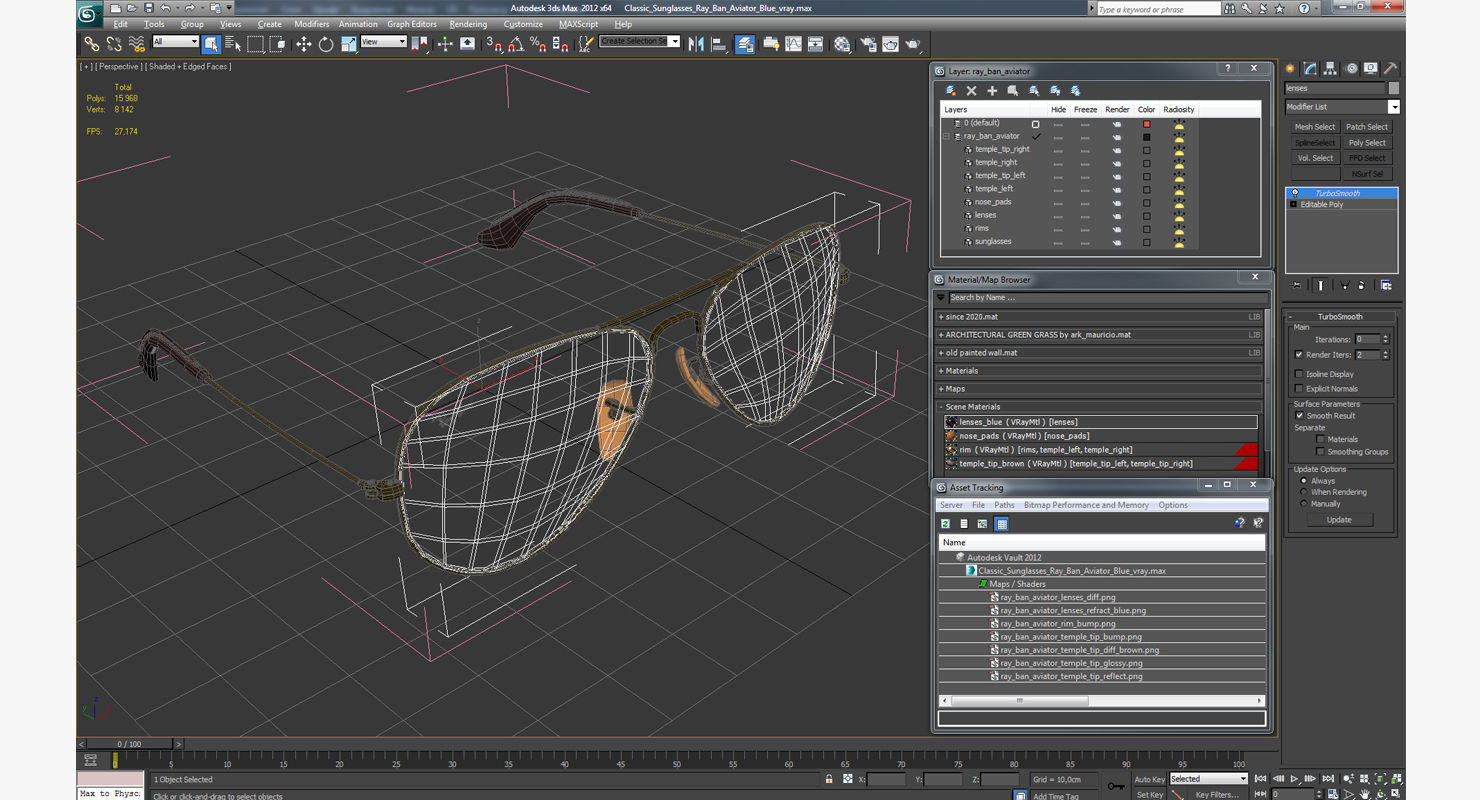Click the Auto Key button
The image size is (1480, 800).
point(1149,779)
